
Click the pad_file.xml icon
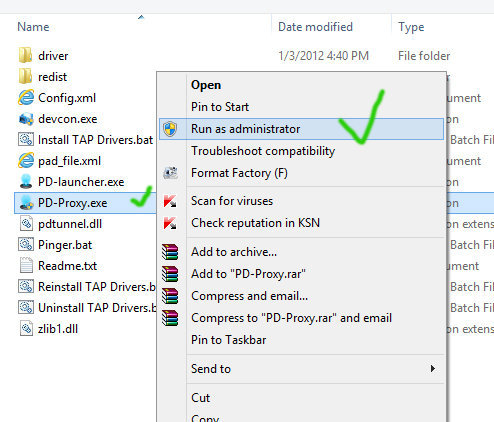[x=26, y=161]
